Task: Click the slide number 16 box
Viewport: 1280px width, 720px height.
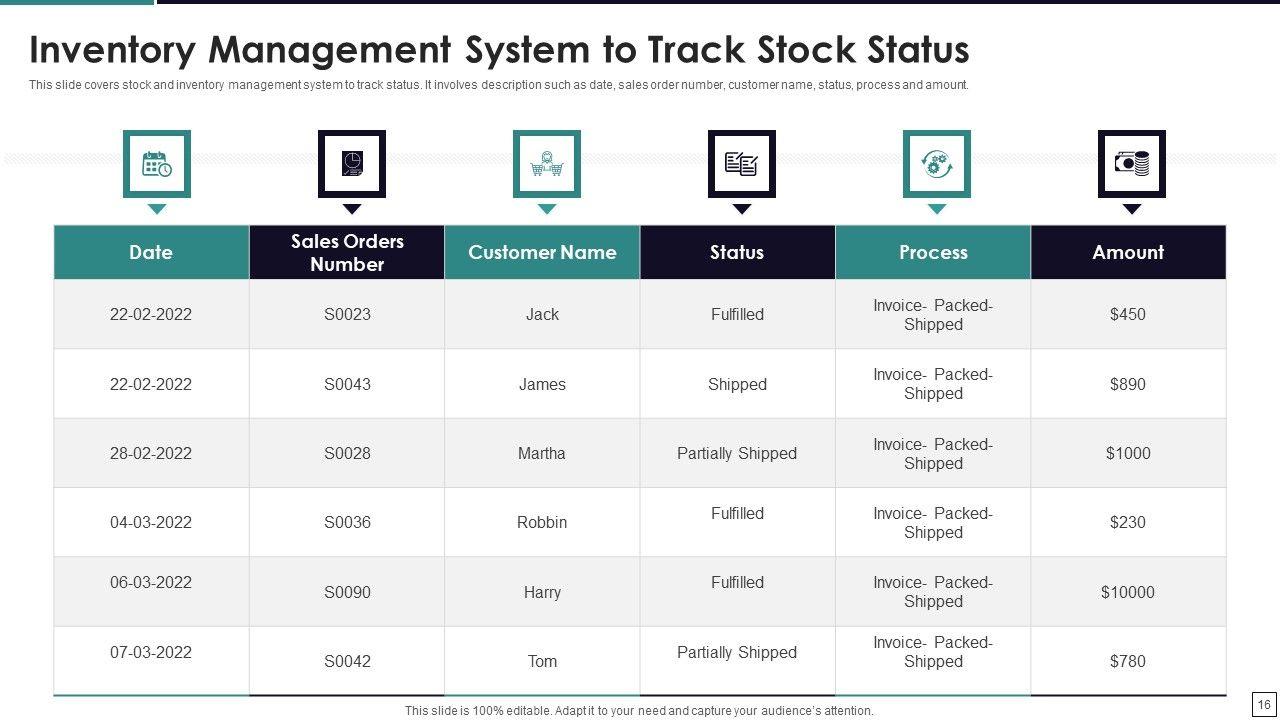Action: (x=1264, y=705)
